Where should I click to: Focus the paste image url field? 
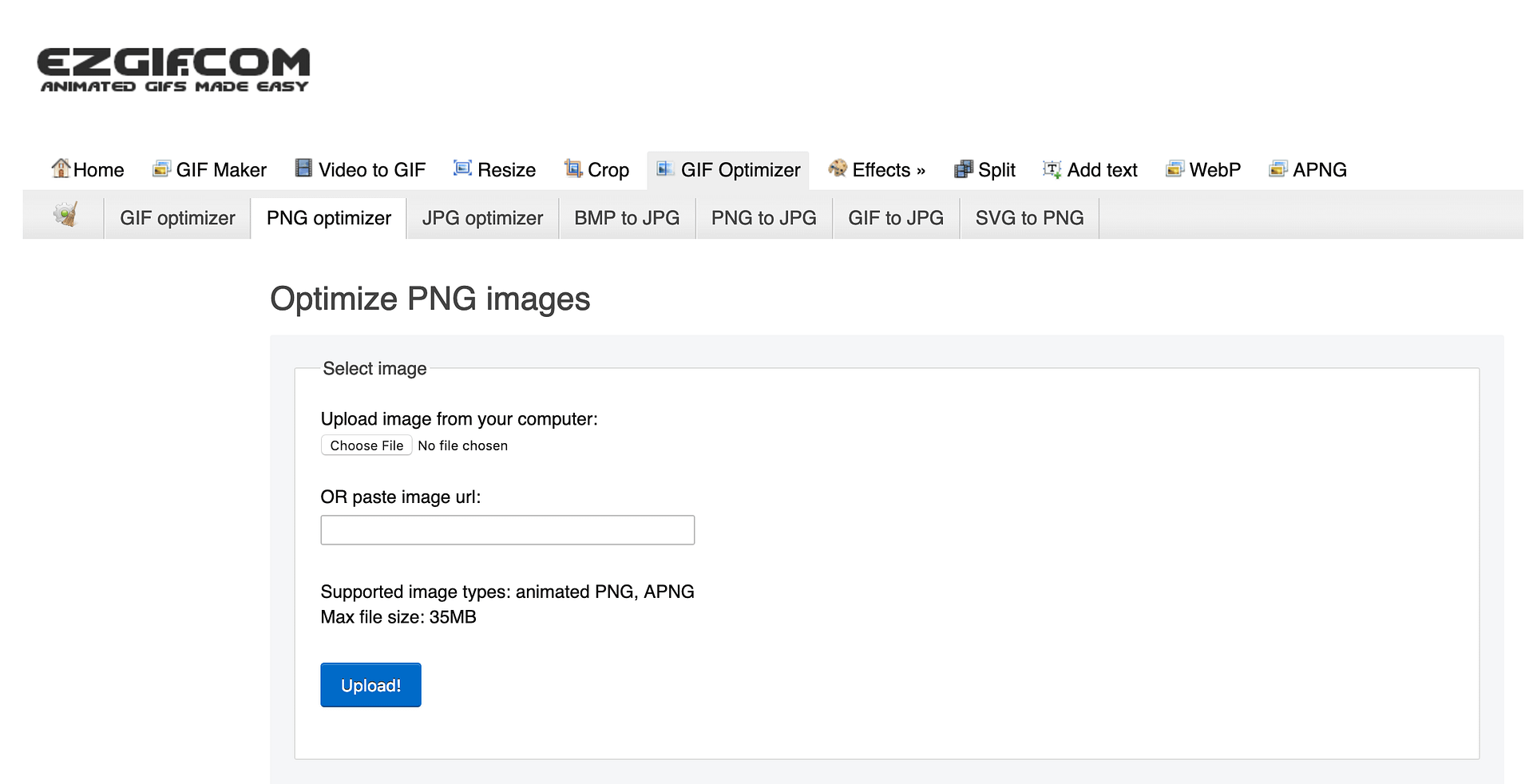pos(507,530)
